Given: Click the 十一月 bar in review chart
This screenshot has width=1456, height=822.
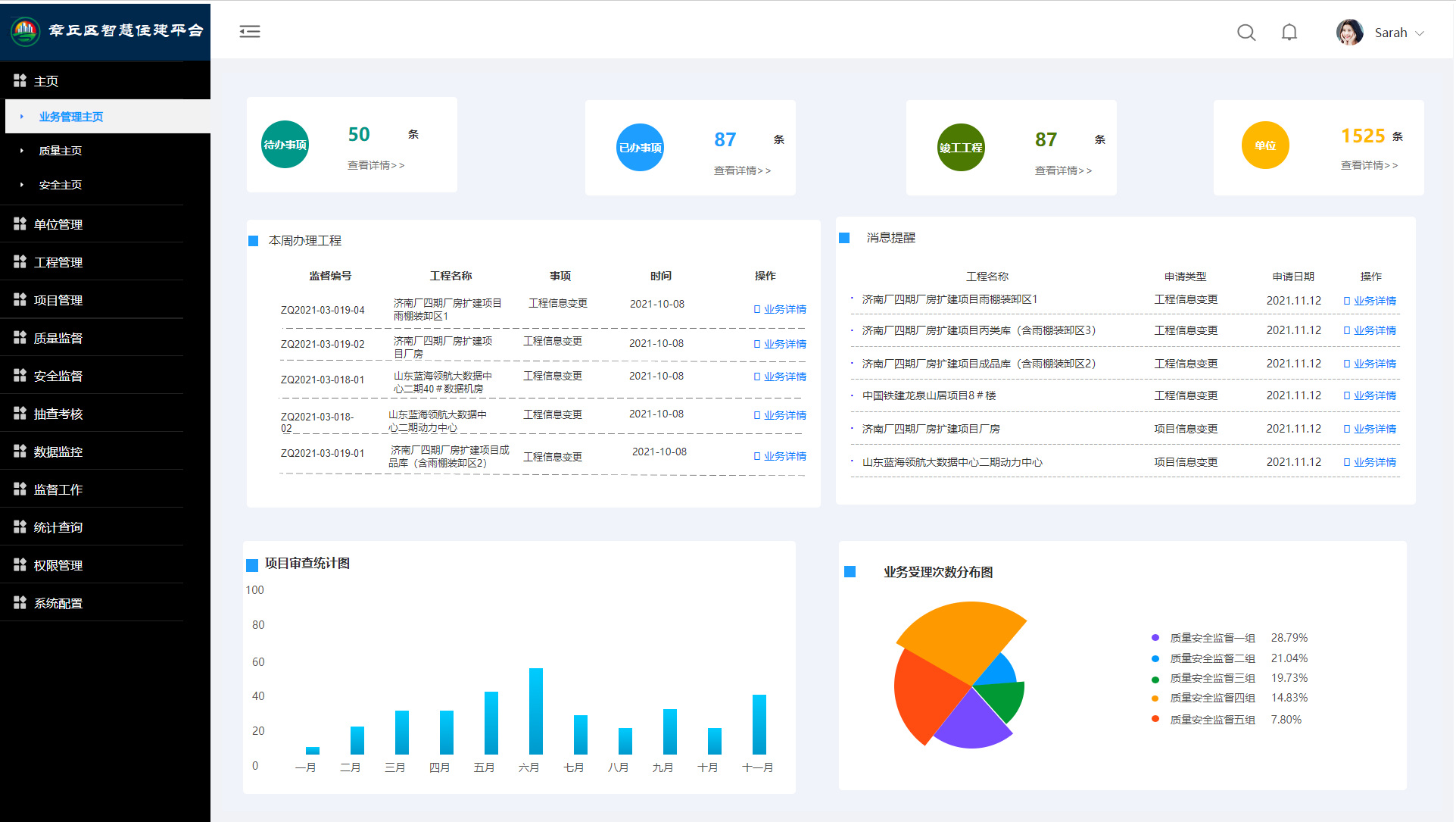Looking at the screenshot, I should pos(759,724).
